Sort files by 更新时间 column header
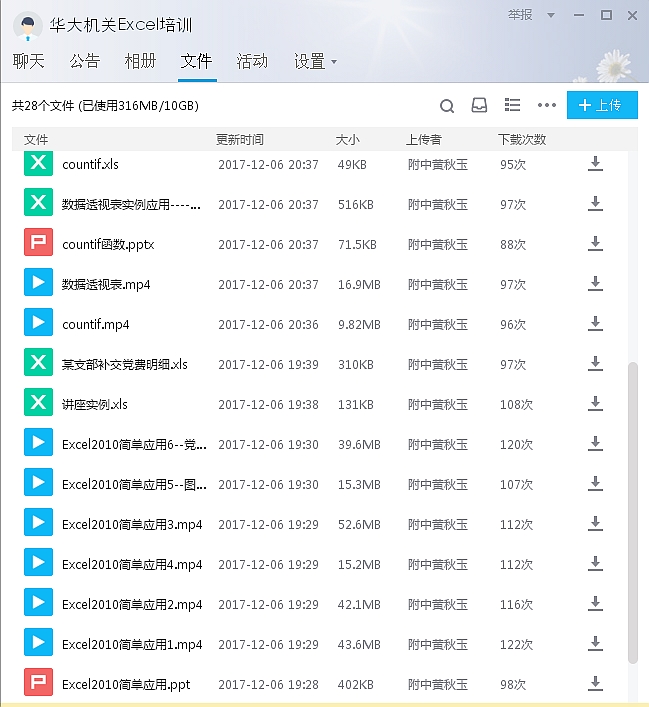The image size is (649, 707). pos(240,139)
